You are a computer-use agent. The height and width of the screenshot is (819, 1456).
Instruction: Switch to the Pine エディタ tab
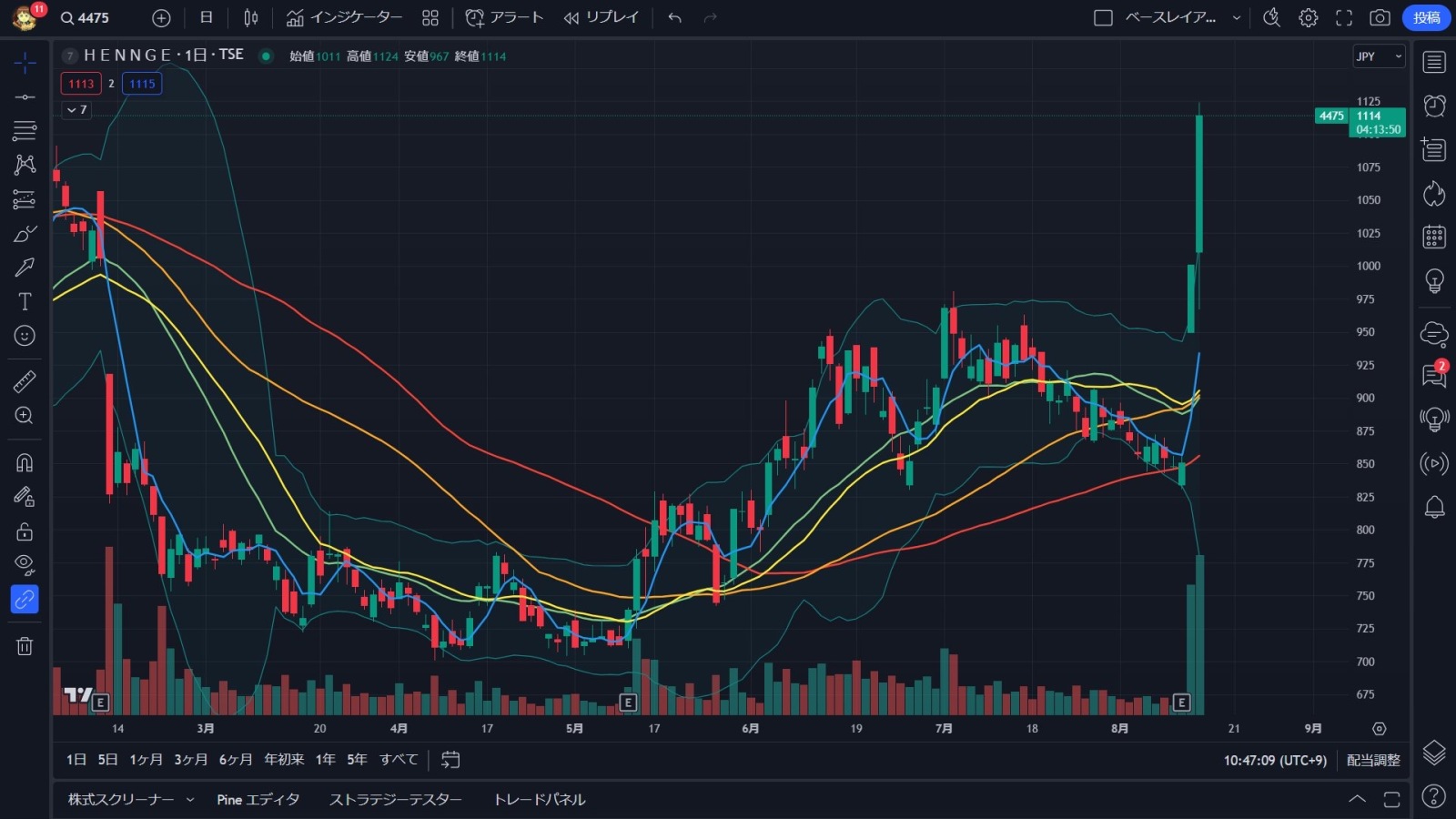(x=258, y=800)
